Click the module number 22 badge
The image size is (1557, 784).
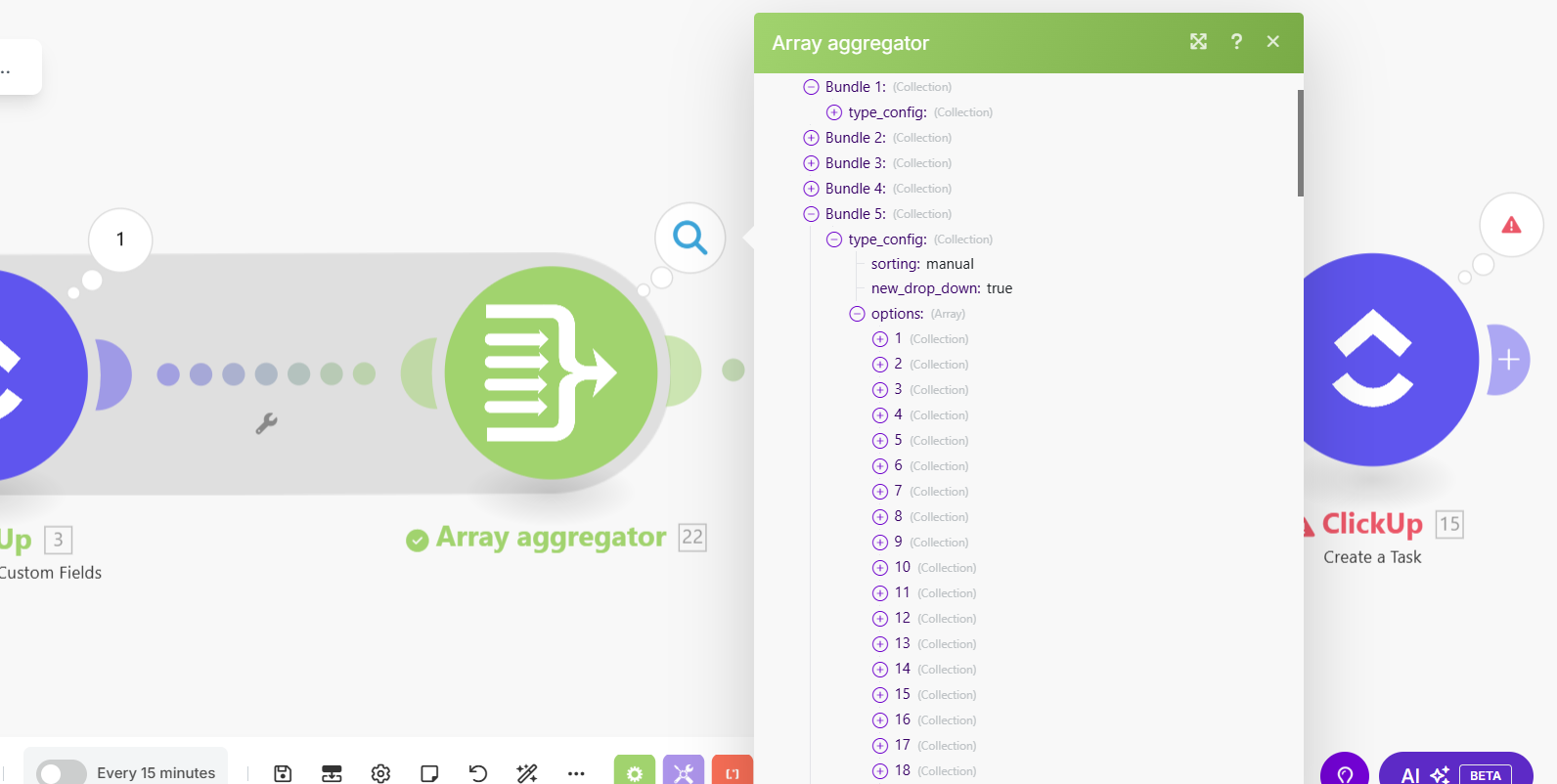coord(692,538)
